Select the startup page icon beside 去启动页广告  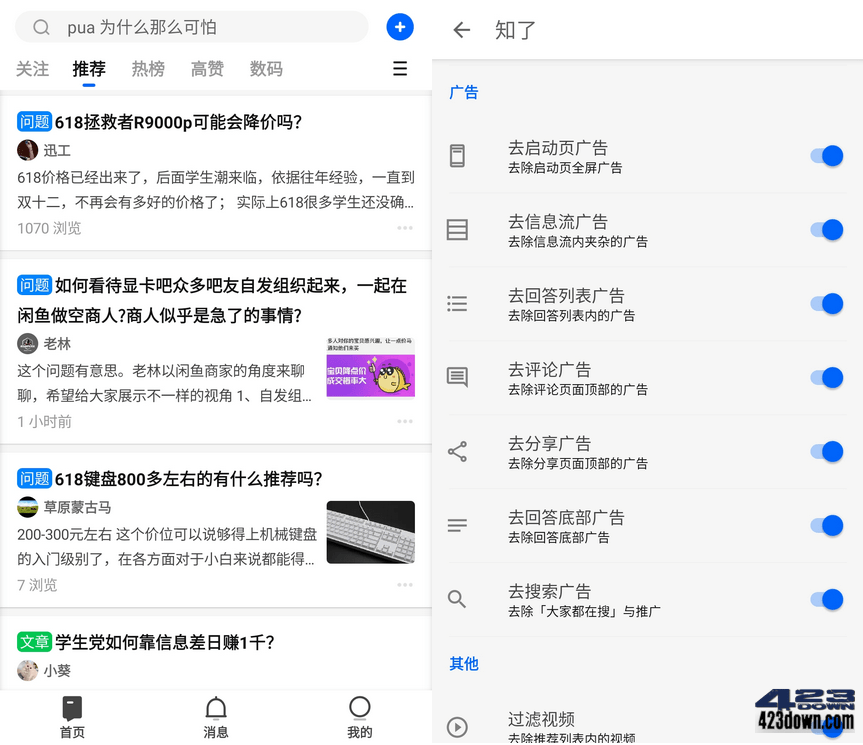[x=457, y=155]
